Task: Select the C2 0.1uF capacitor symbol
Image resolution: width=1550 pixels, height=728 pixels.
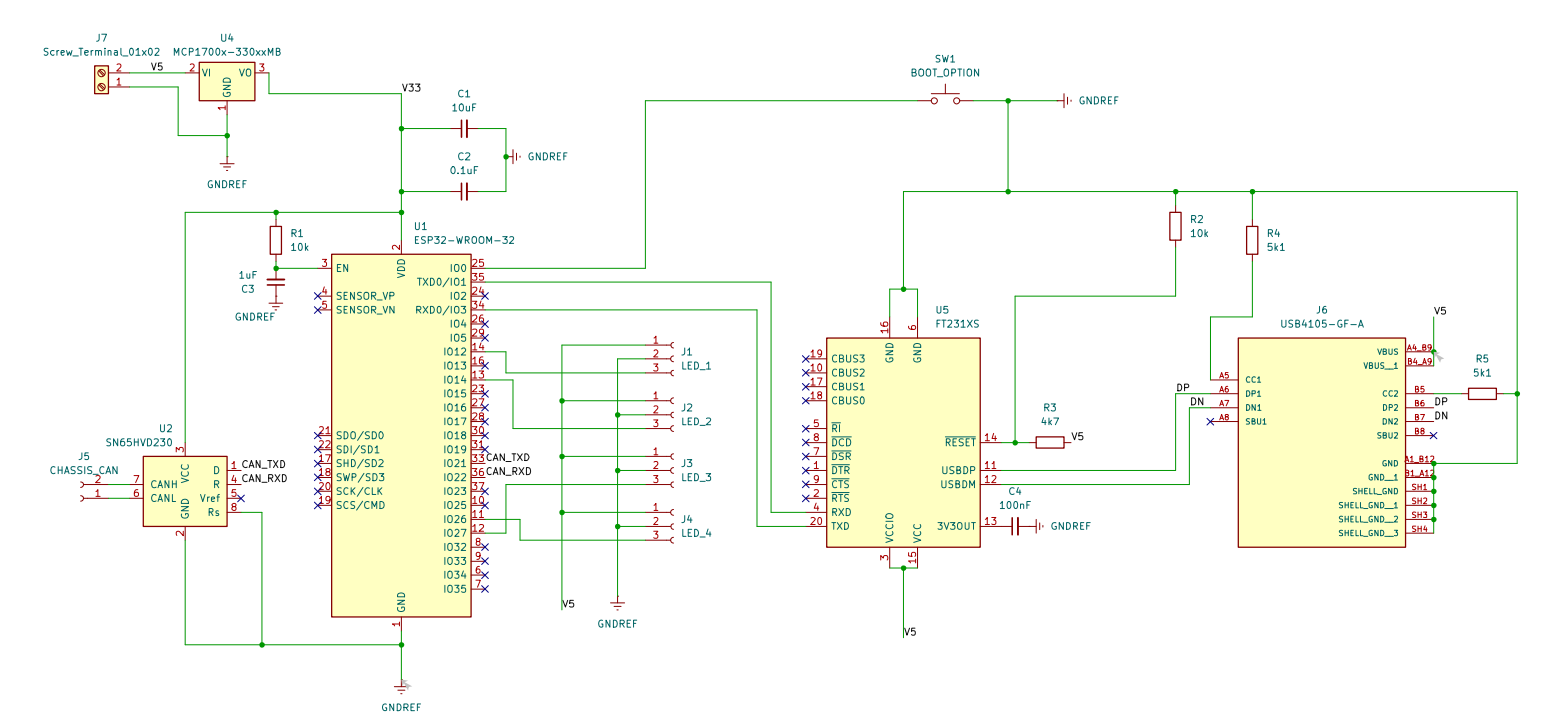Action: 463,191
